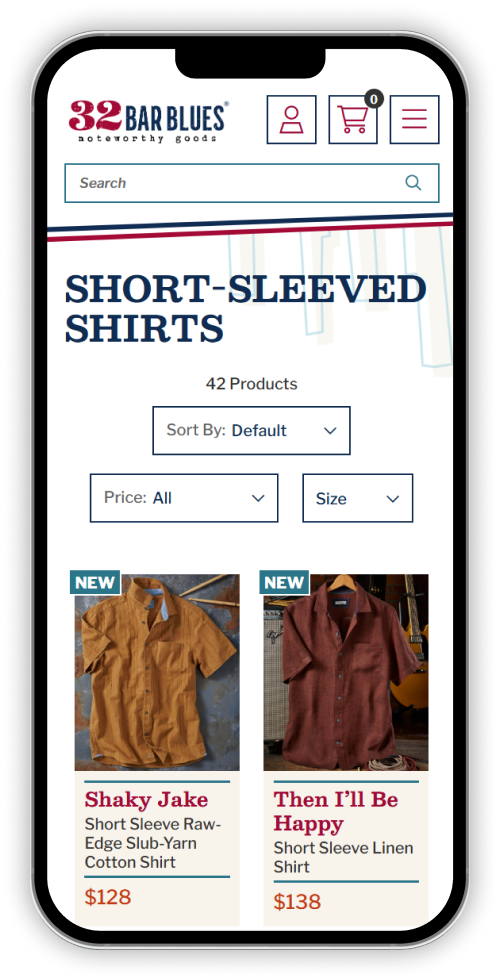The height and width of the screenshot is (980, 500).
Task: Open the Size filter dropdown
Action: [358, 498]
